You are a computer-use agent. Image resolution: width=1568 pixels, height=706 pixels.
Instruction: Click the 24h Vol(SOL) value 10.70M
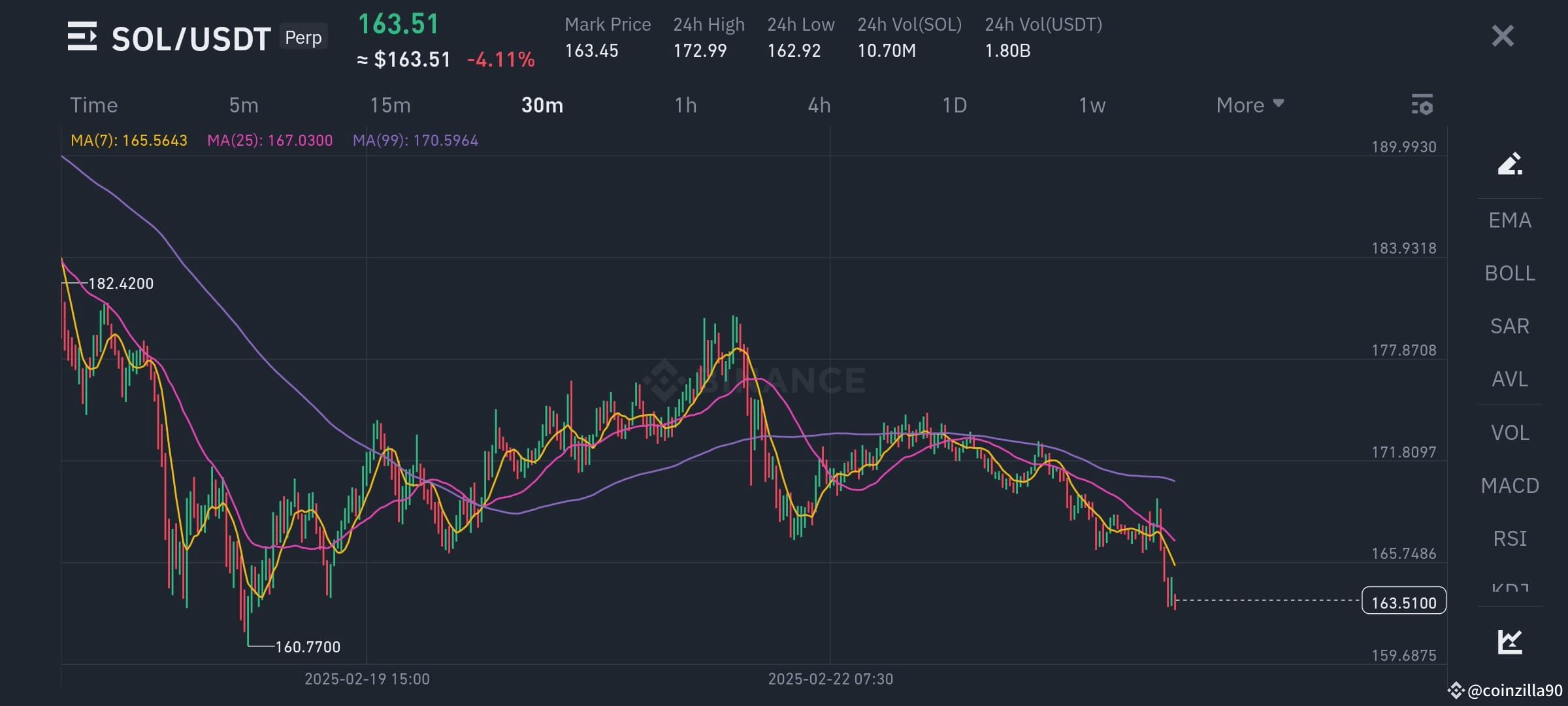887,51
